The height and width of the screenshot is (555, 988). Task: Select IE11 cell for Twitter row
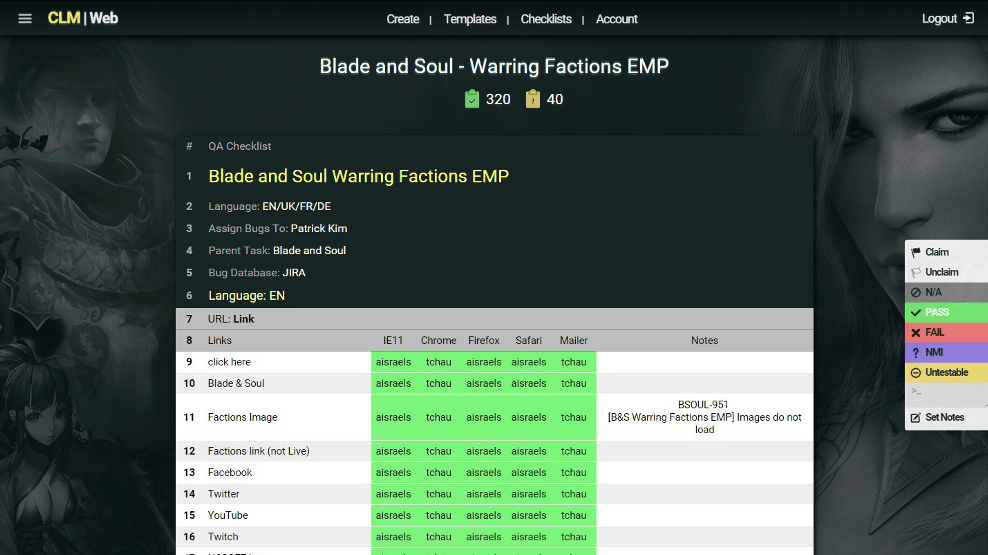(393, 494)
